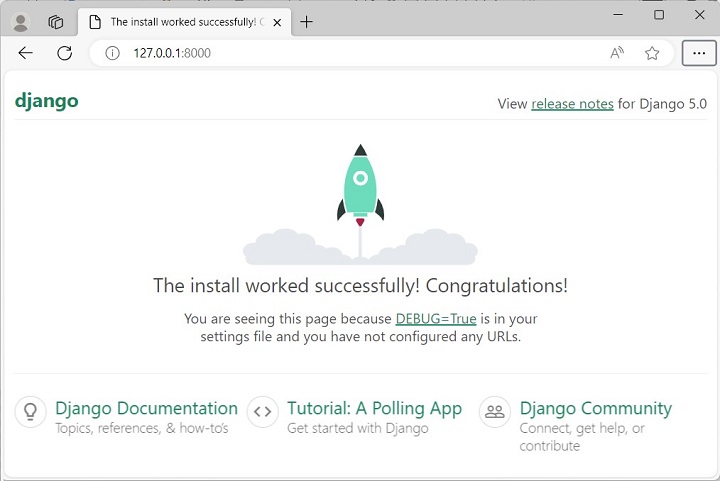
Task: Open the release notes link
Action: [x=572, y=103]
